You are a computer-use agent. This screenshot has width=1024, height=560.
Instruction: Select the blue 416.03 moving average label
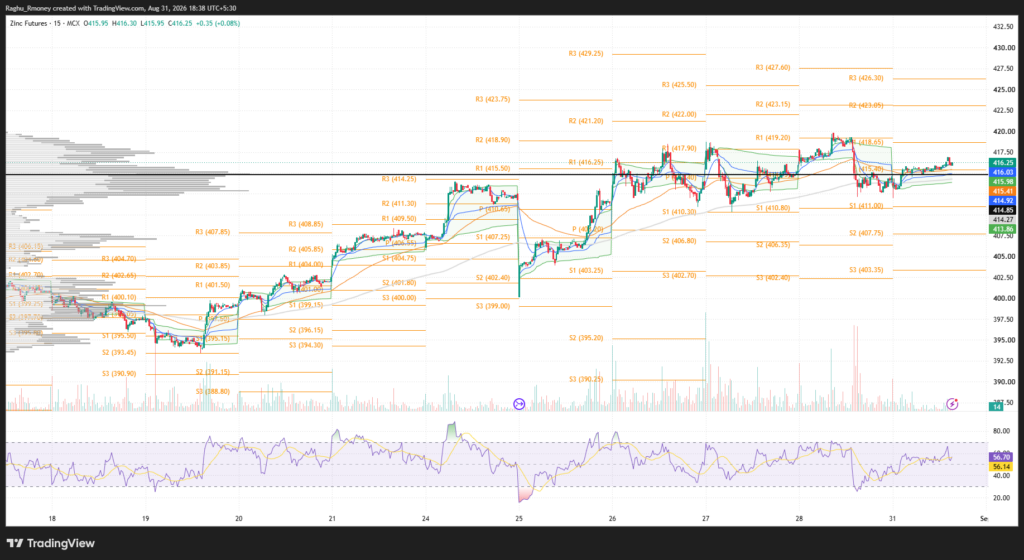1002,172
